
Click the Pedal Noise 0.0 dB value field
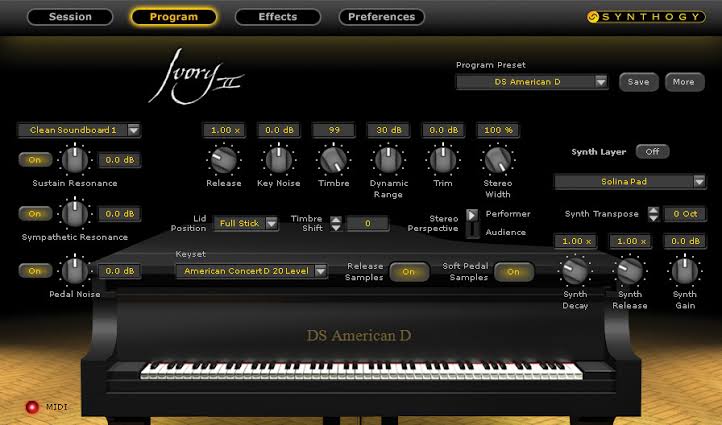tap(120, 271)
